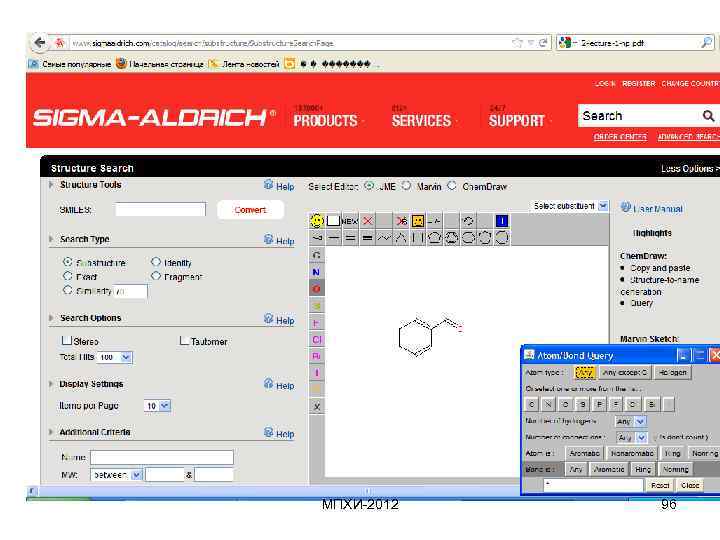Enable the Stereo checkbox
This screenshot has width=720, height=540.
click(67, 340)
